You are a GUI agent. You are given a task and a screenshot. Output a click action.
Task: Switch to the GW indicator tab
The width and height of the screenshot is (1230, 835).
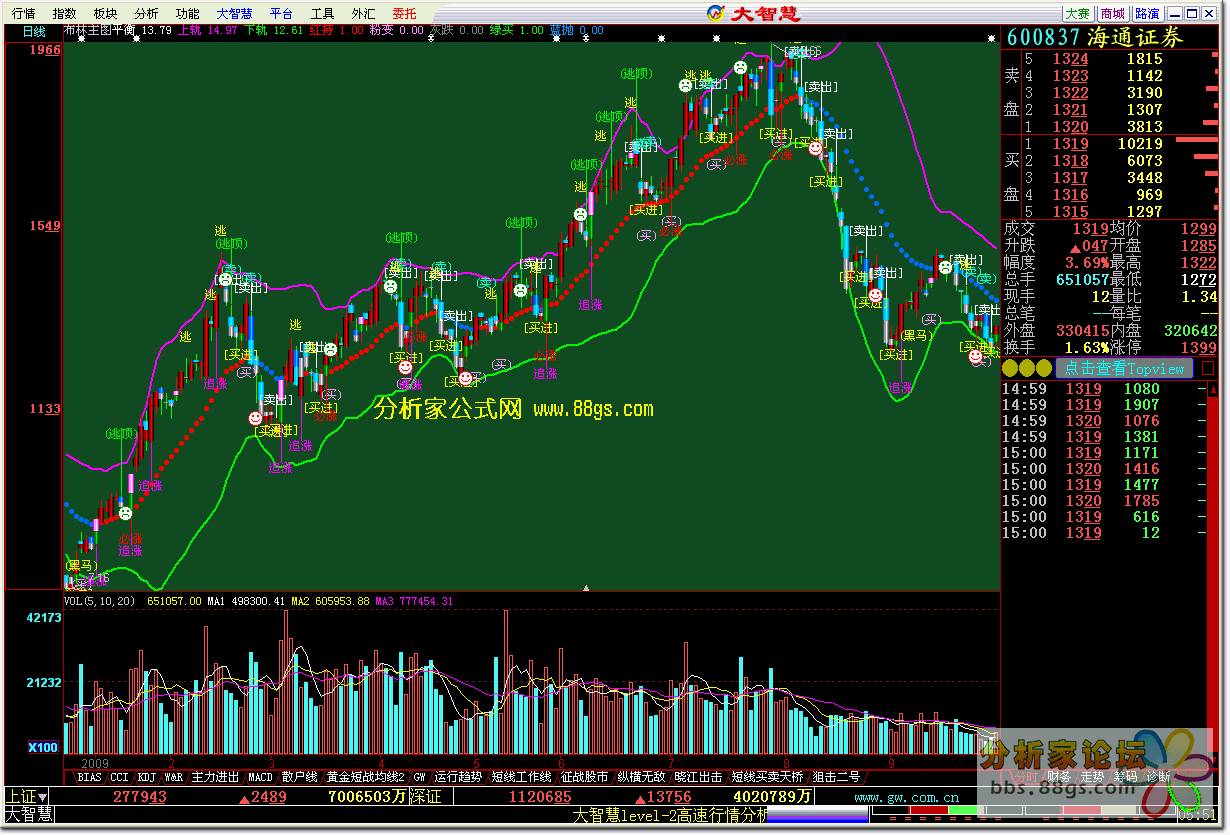click(419, 776)
